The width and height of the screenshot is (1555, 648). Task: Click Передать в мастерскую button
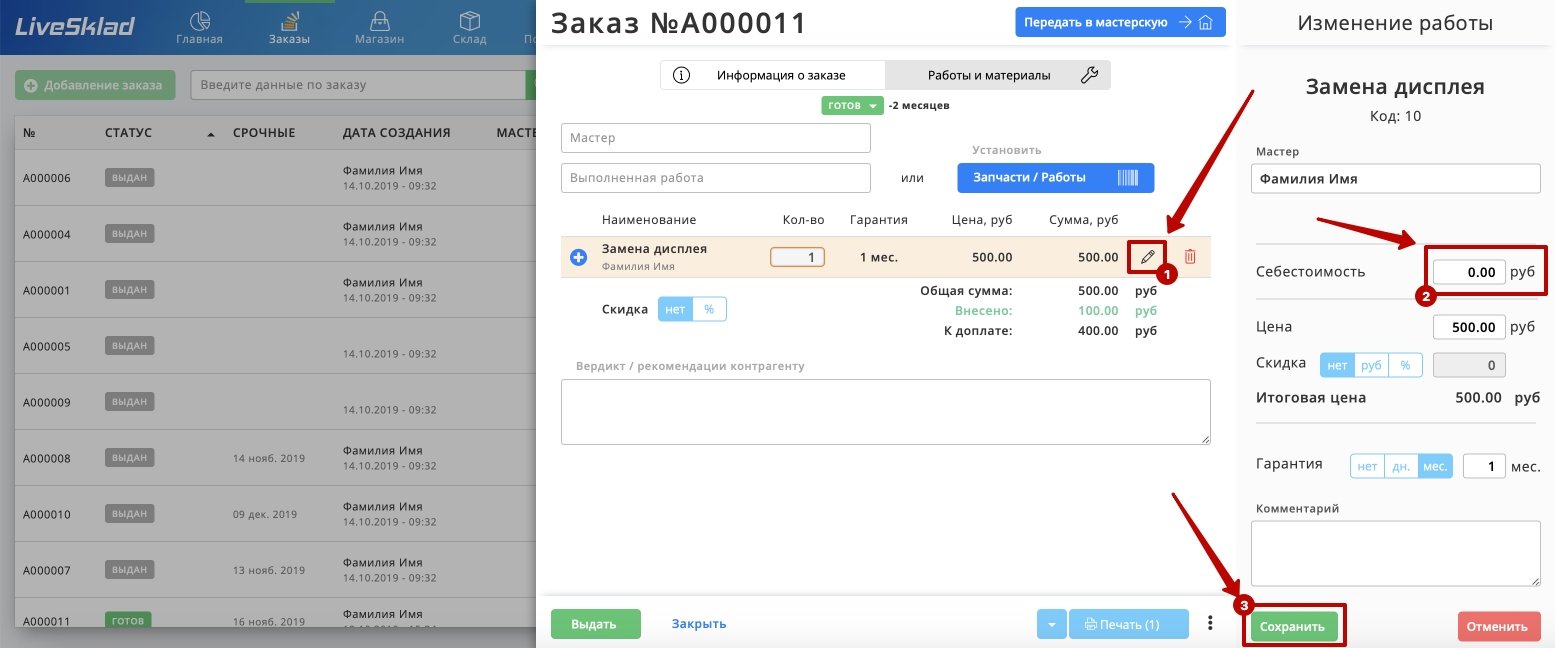pyautogui.click(x=1120, y=22)
